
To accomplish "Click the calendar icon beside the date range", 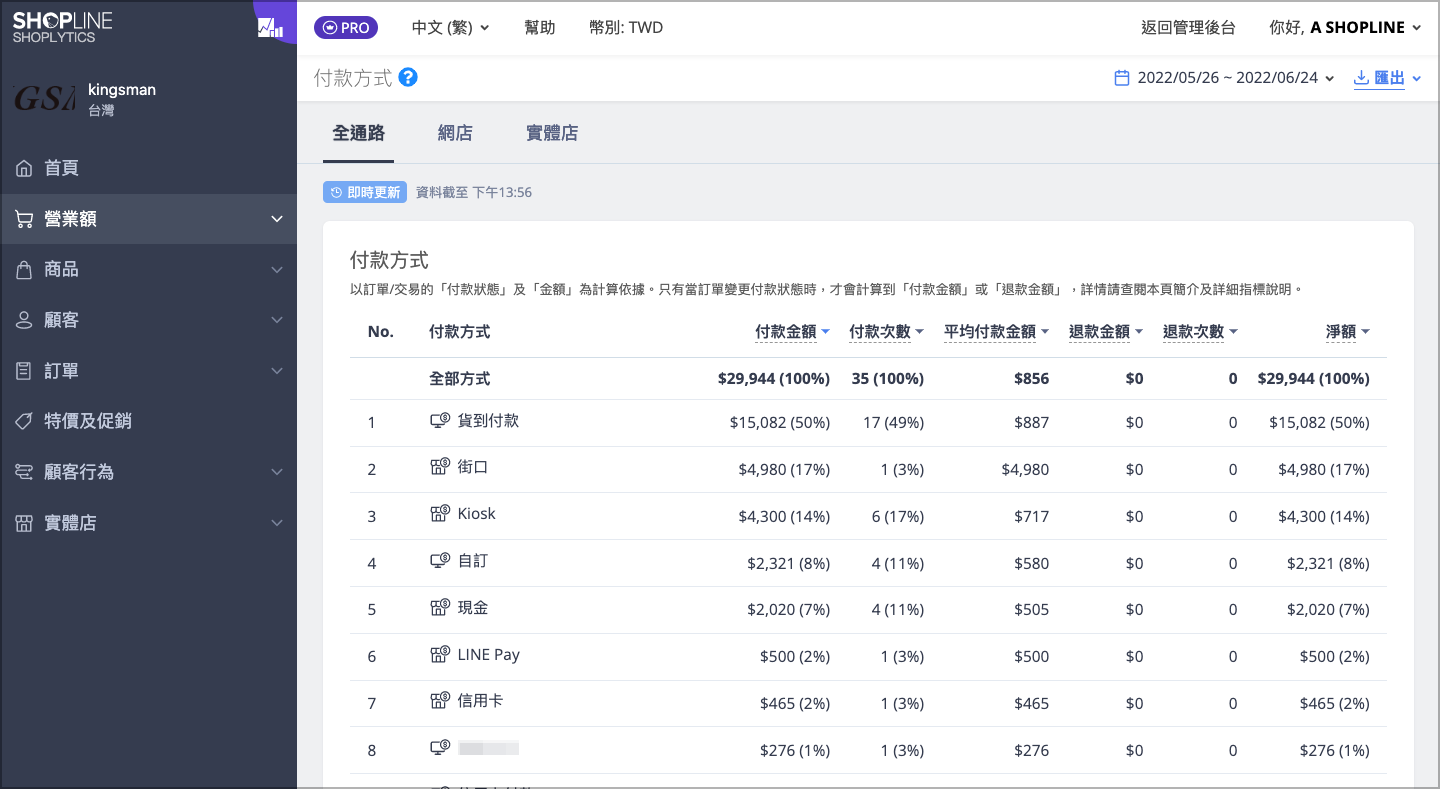I will click(x=1122, y=78).
